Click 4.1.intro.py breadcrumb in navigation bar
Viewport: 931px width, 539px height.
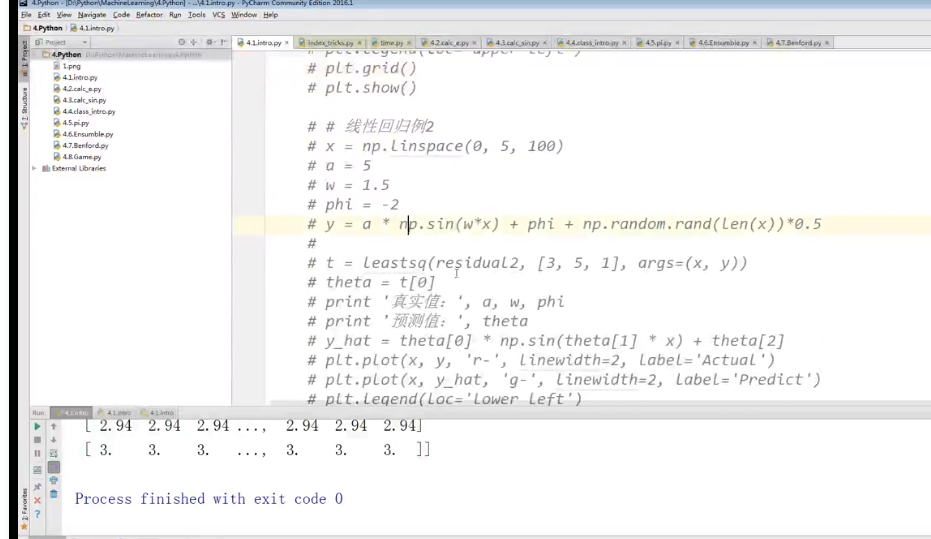point(92,28)
